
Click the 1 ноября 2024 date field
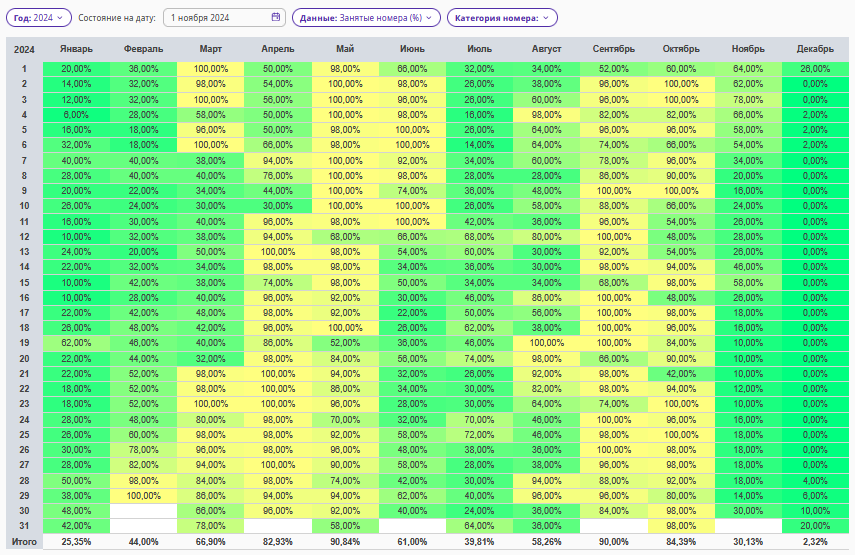click(x=224, y=17)
